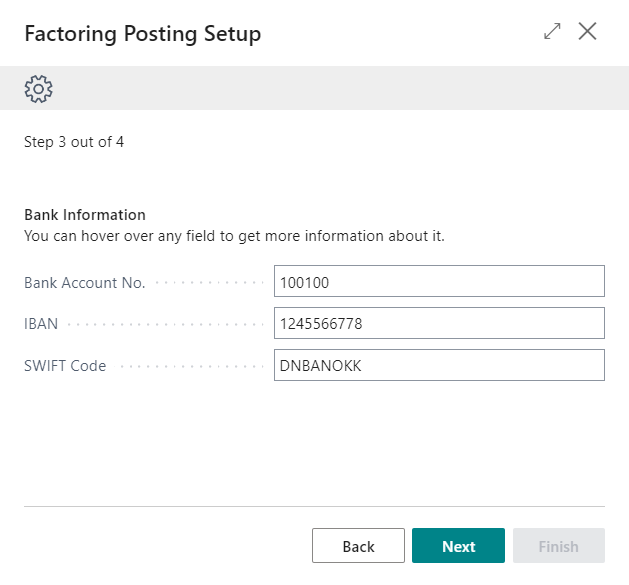Viewport: 629px width, 585px height.
Task: Click into the Bank Account No. field
Action: [439, 282]
